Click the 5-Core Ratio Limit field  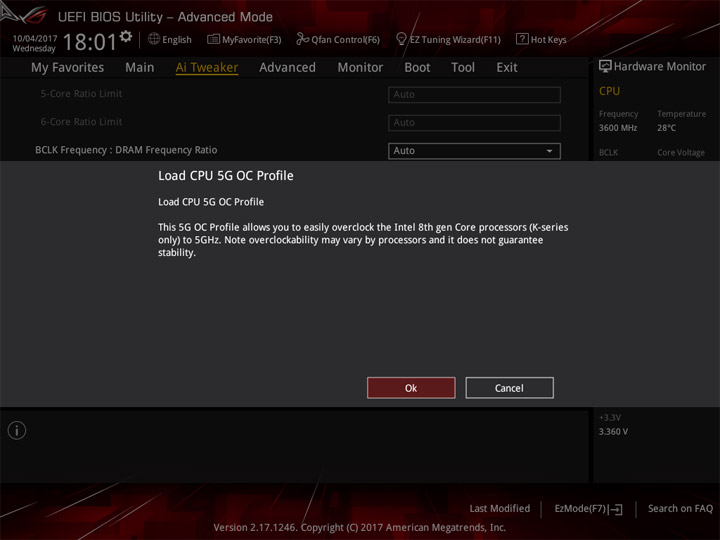pyautogui.click(x=474, y=95)
